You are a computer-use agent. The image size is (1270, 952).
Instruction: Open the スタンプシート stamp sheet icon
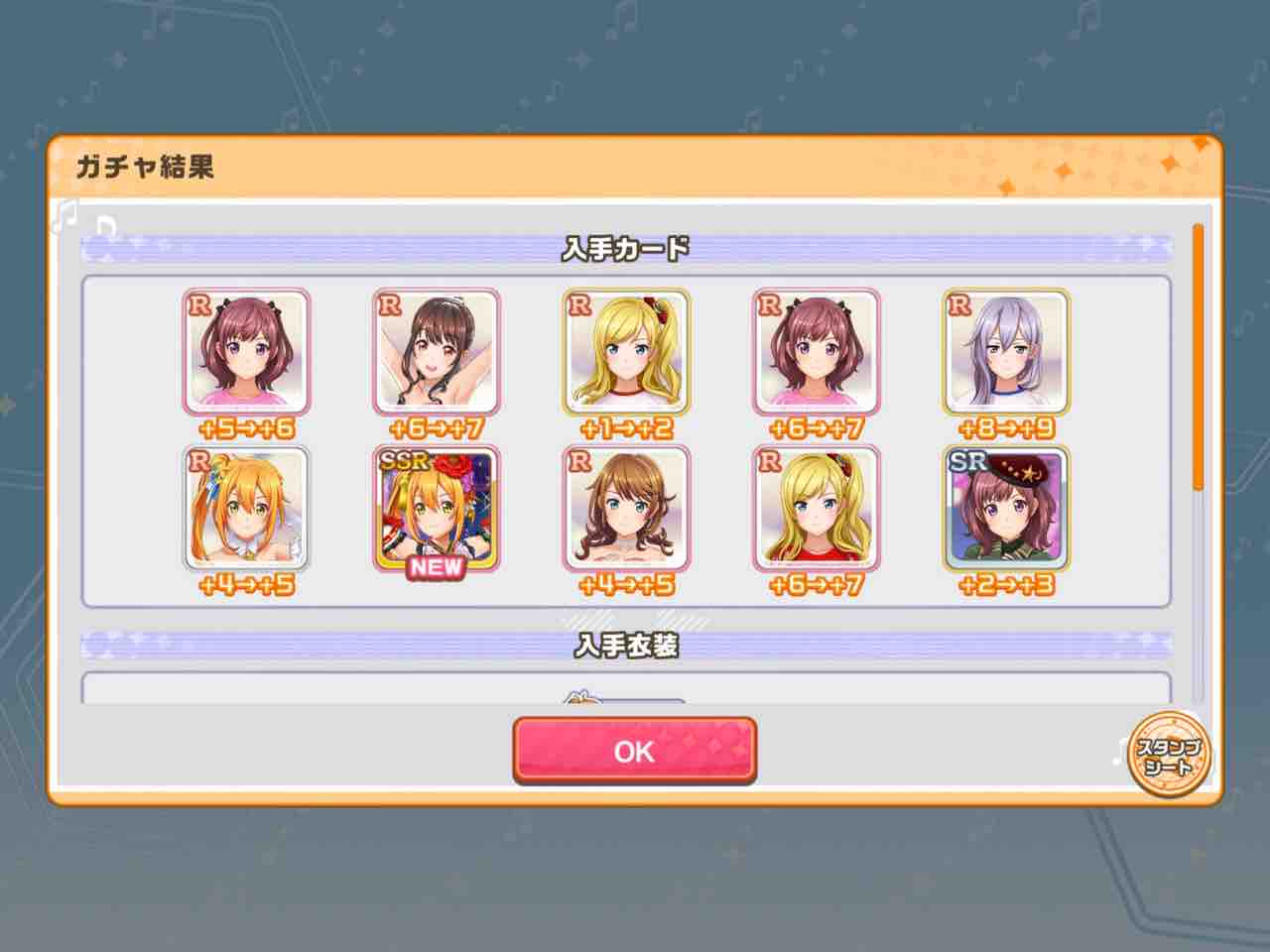tap(1171, 756)
